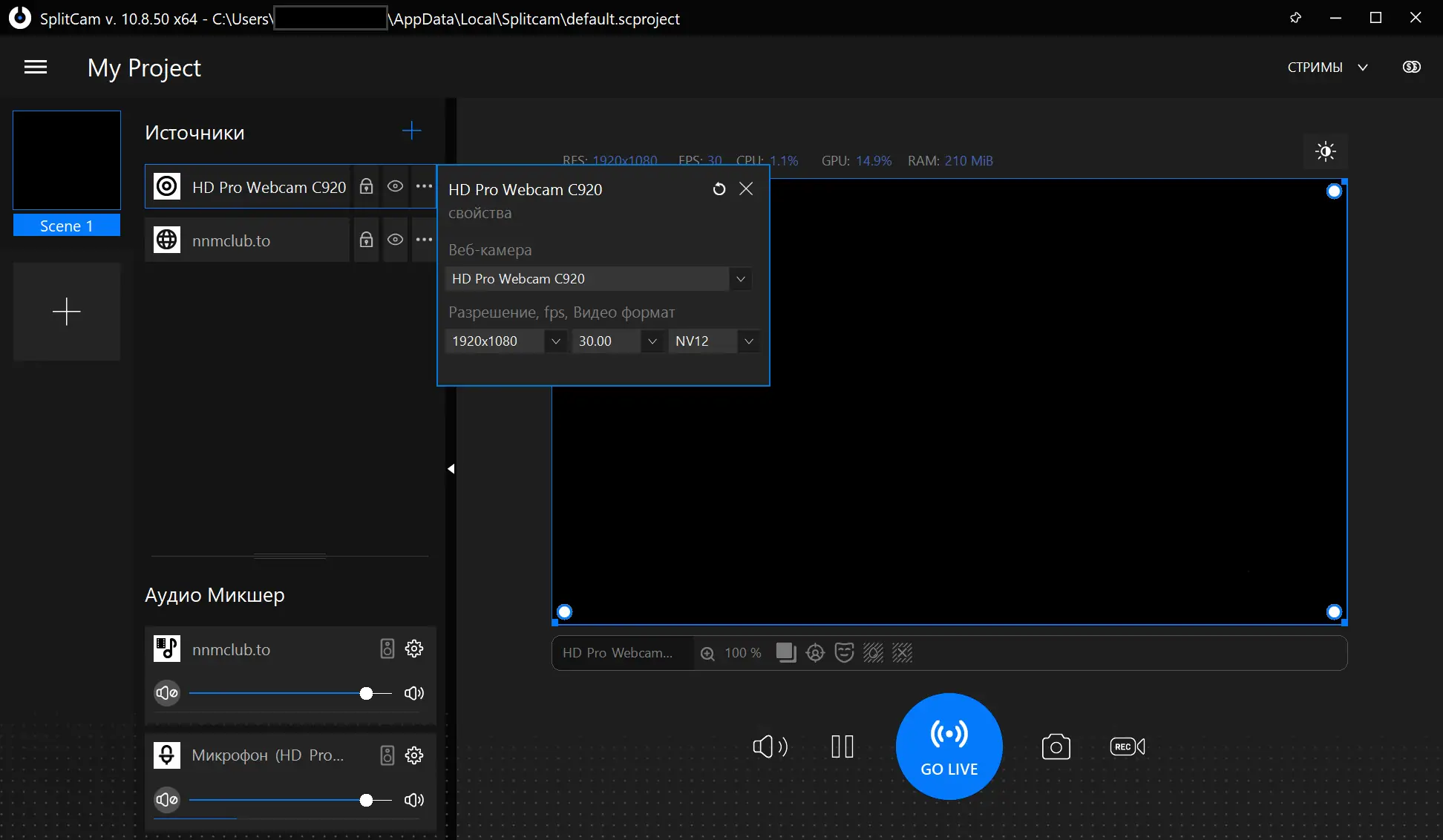Start recording with the REC button
Image resolution: width=1443 pixels, height=840 pixels.
pos(1127,747)
